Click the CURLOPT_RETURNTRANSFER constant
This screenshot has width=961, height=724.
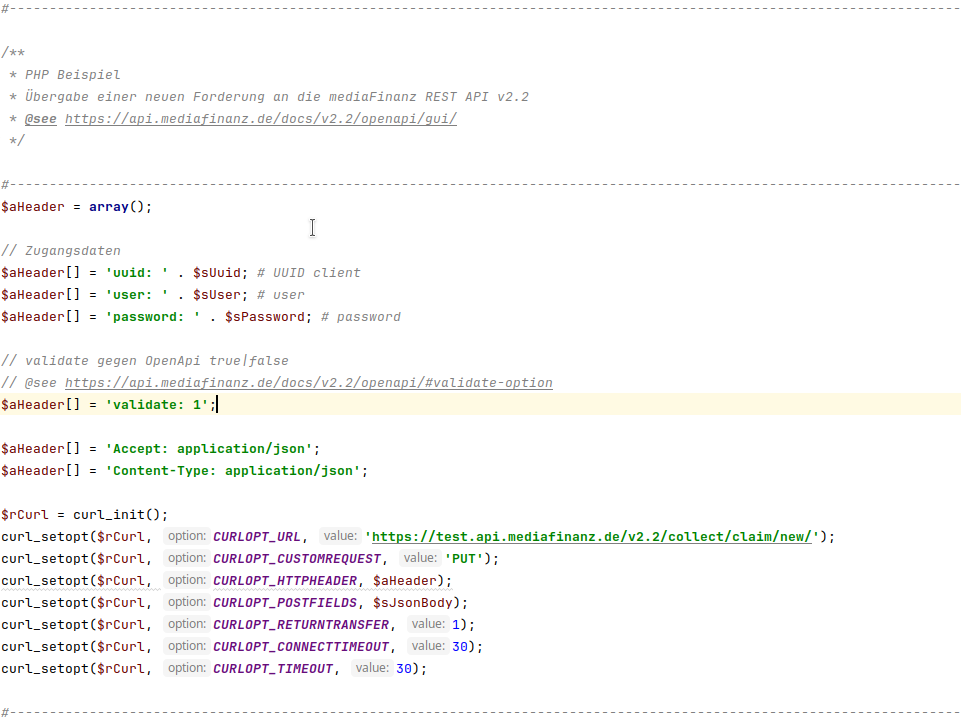coord(301,625)
